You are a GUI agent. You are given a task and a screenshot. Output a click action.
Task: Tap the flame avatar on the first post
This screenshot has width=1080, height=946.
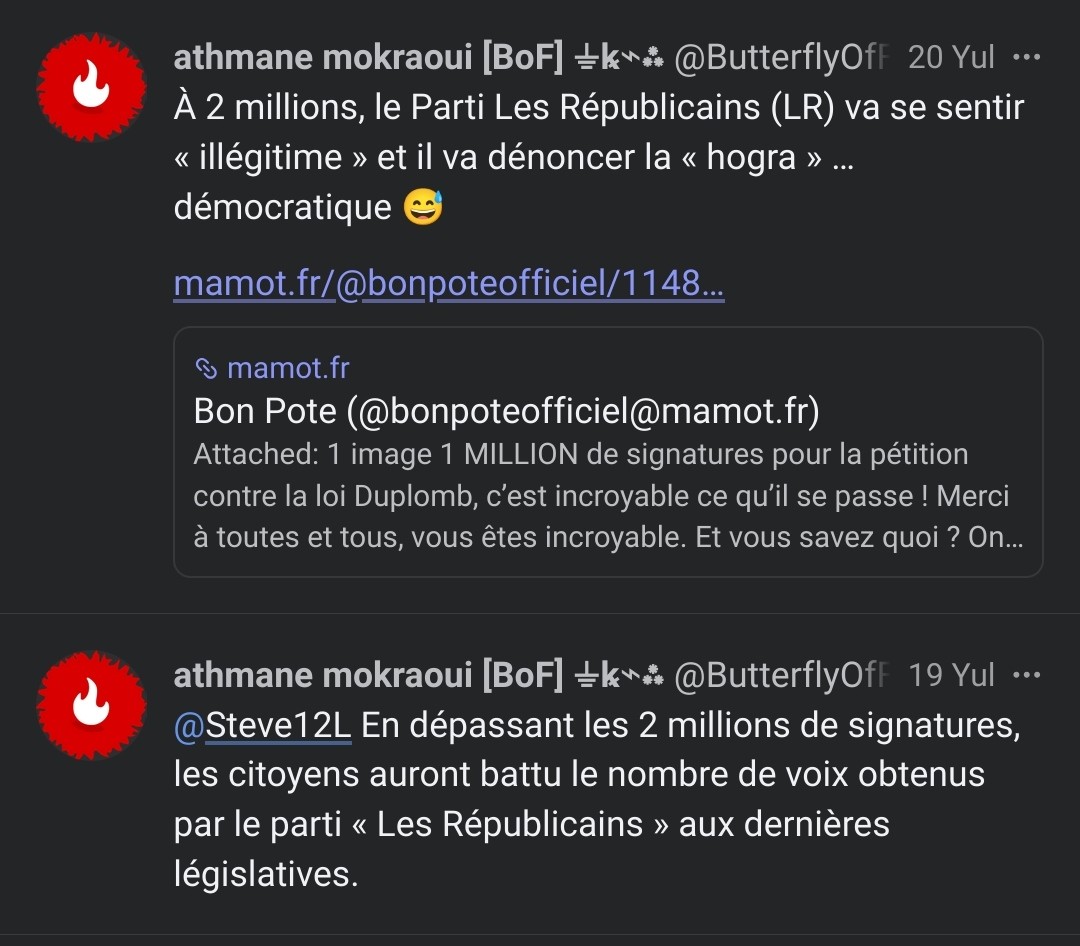pos(91,87)
